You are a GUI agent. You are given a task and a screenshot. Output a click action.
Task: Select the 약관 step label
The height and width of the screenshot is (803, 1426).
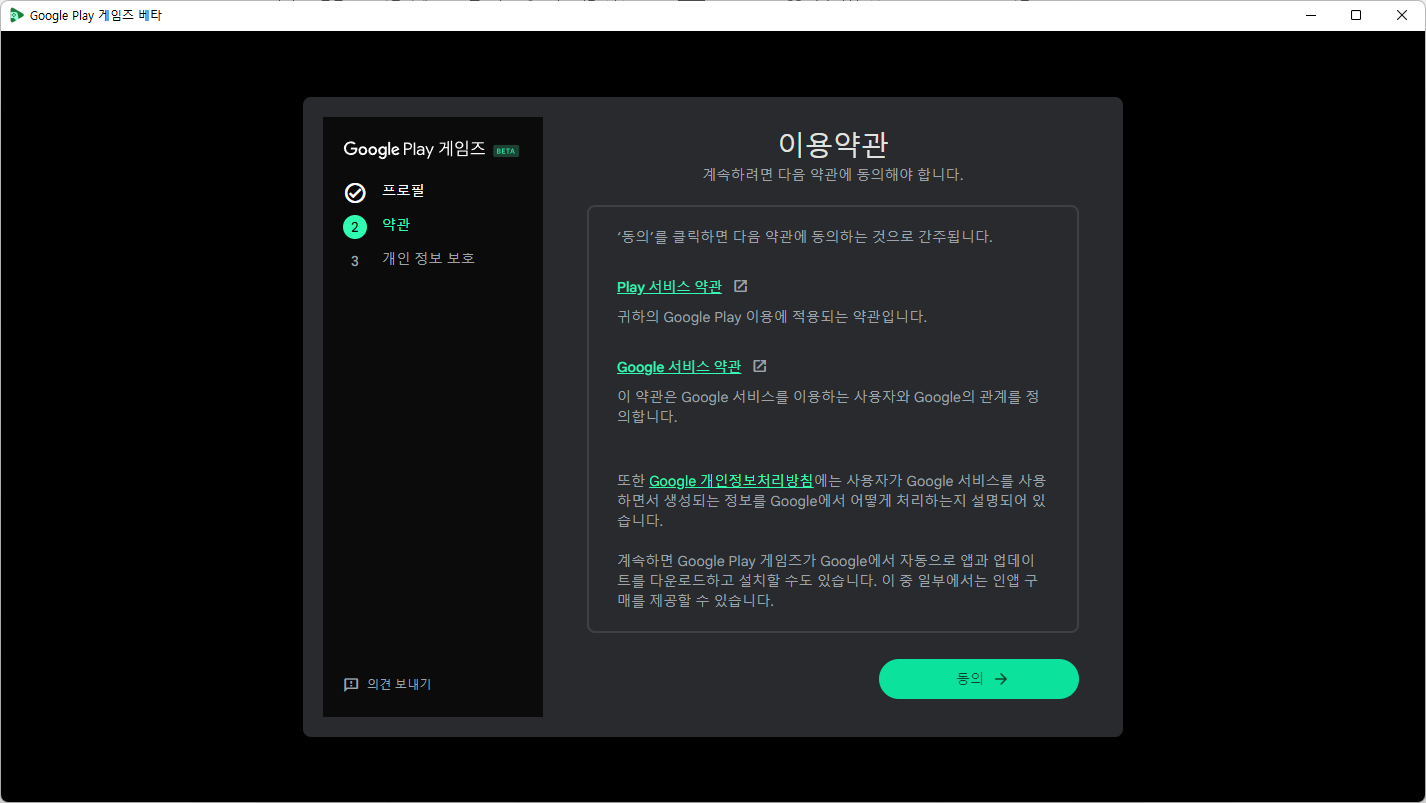tap(396, 225)
